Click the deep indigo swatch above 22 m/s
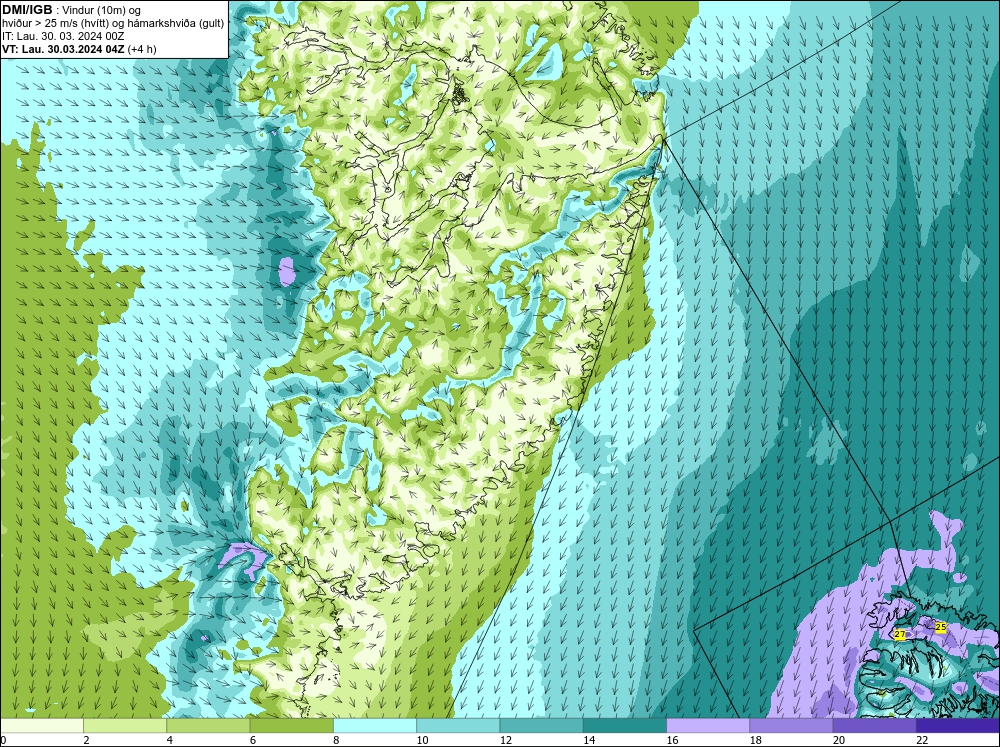Image resolution: width=1000 pixels, height=747 pixels. coord(958,726)
